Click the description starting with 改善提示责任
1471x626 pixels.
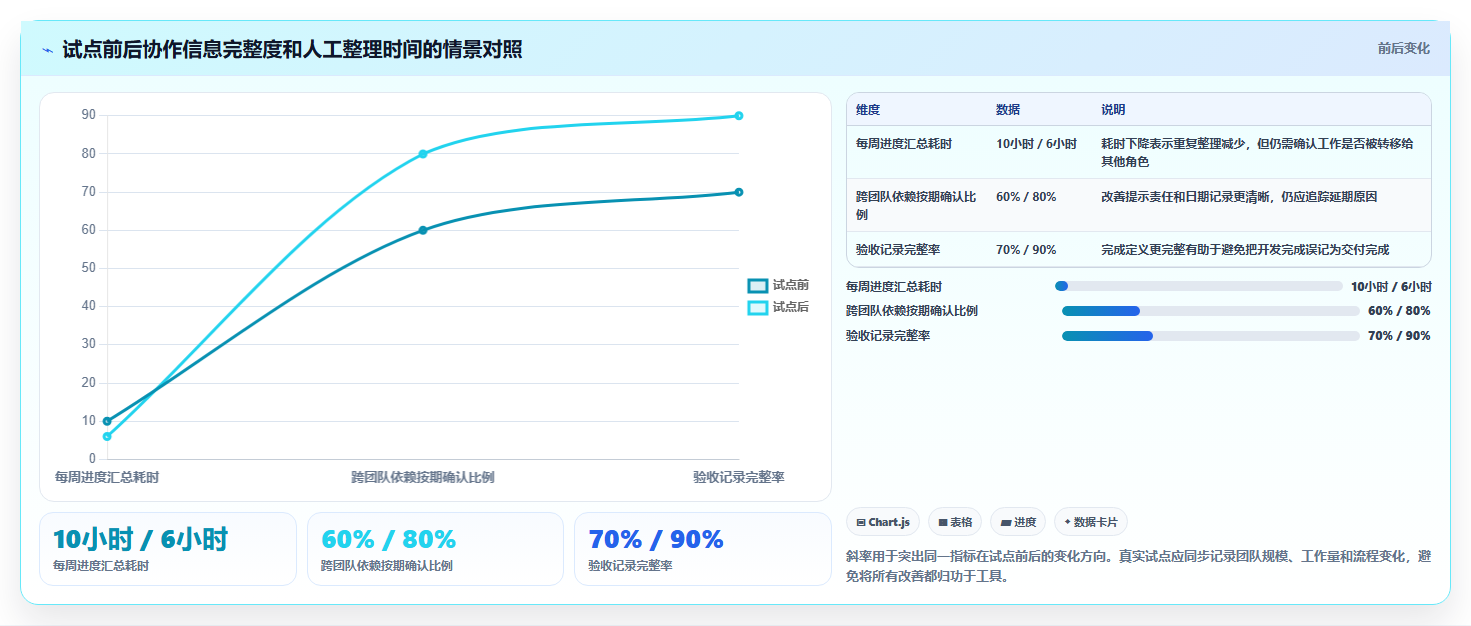click(1239, 197)
